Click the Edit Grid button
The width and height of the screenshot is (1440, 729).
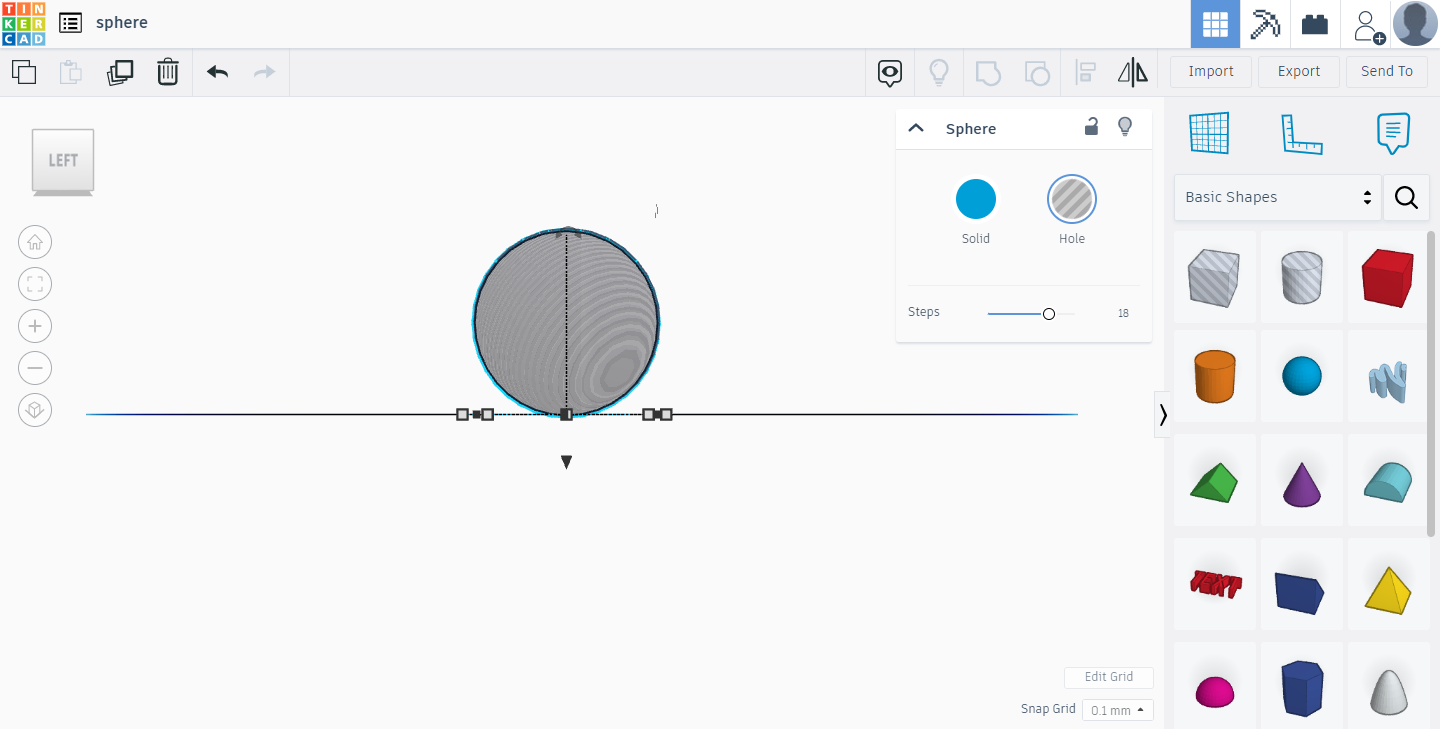[1108, 677]
